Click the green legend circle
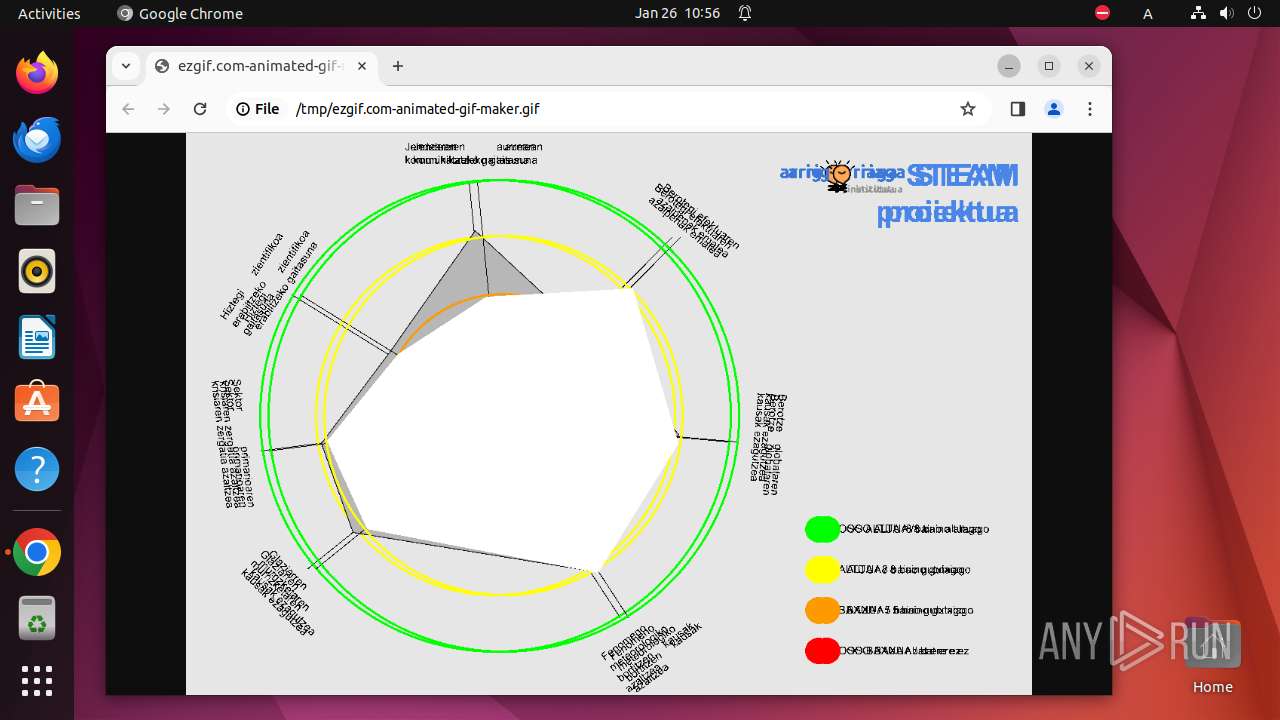 (x=822, y=529)
